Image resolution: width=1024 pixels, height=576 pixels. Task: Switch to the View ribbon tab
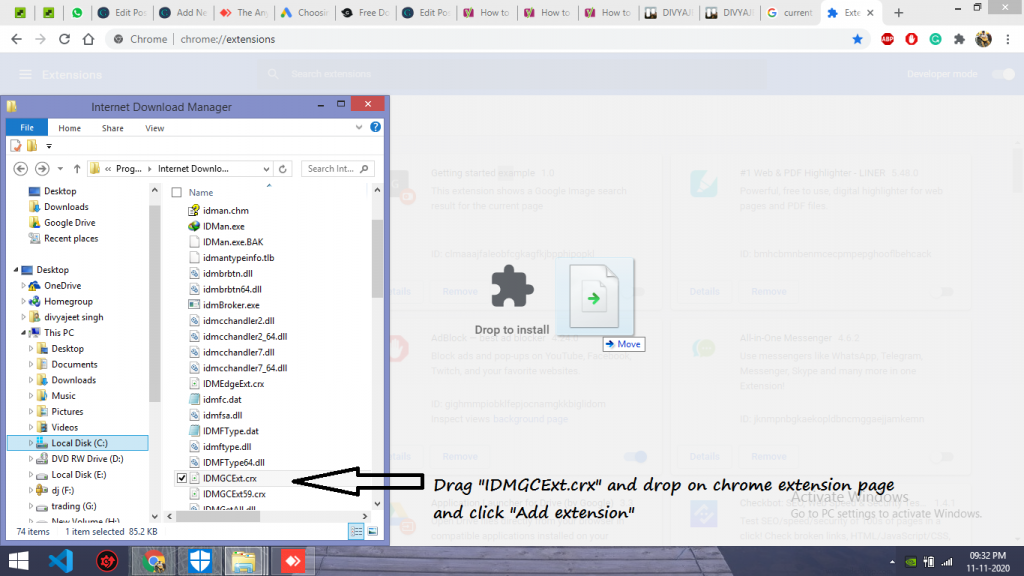(155, 128)
